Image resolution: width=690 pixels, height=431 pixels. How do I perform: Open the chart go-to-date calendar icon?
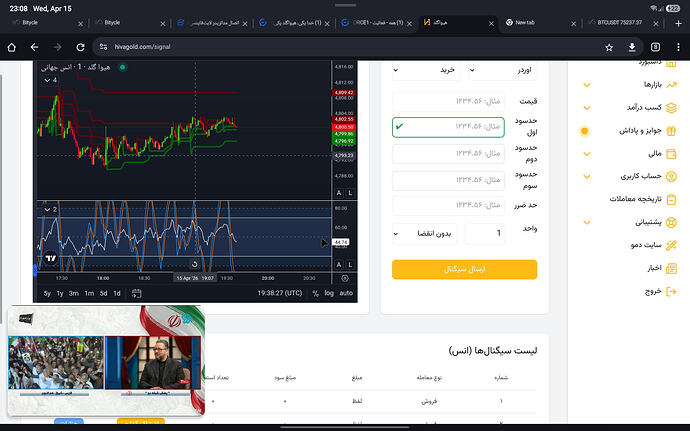[x=136, y=293]
